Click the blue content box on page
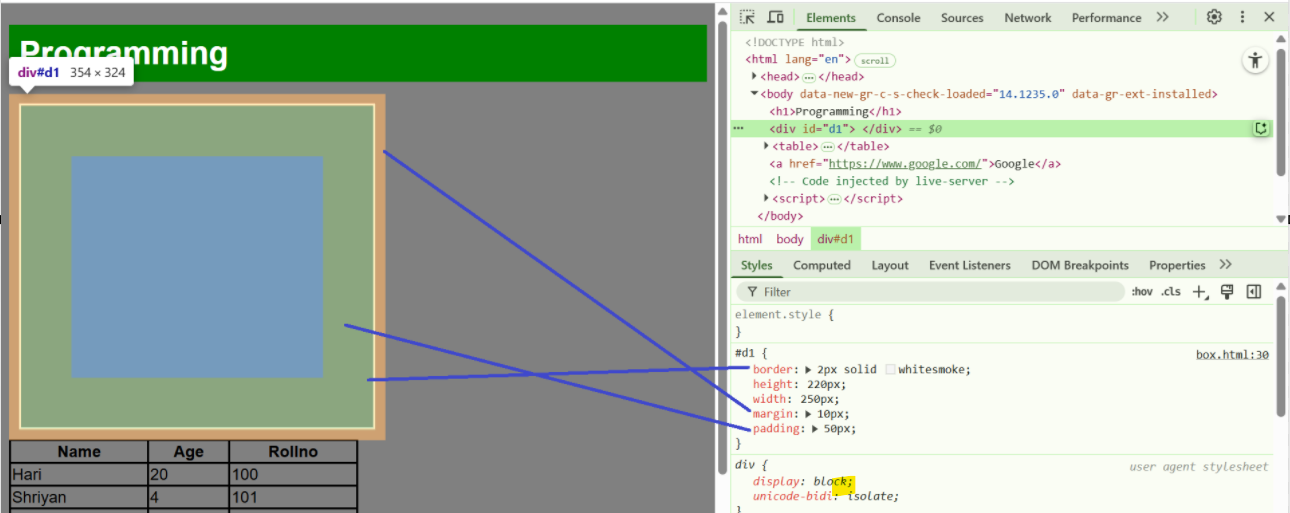1290x513 pixels. 197,267
